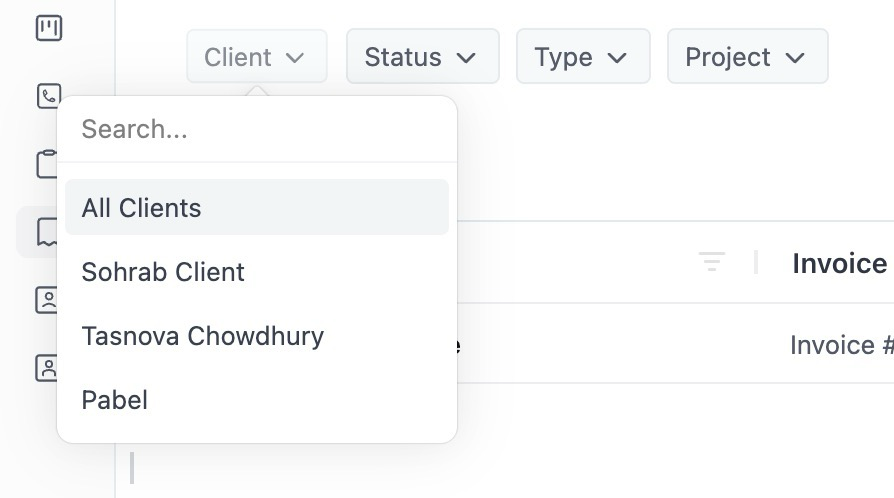Expand the Status filter dropdown

(x=422, y=56)
